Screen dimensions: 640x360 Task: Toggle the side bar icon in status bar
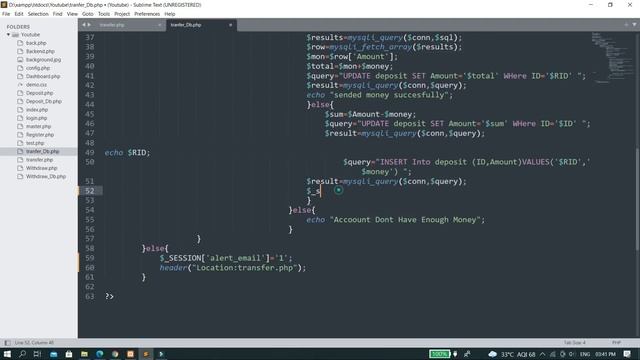click(x=7, y=343)
